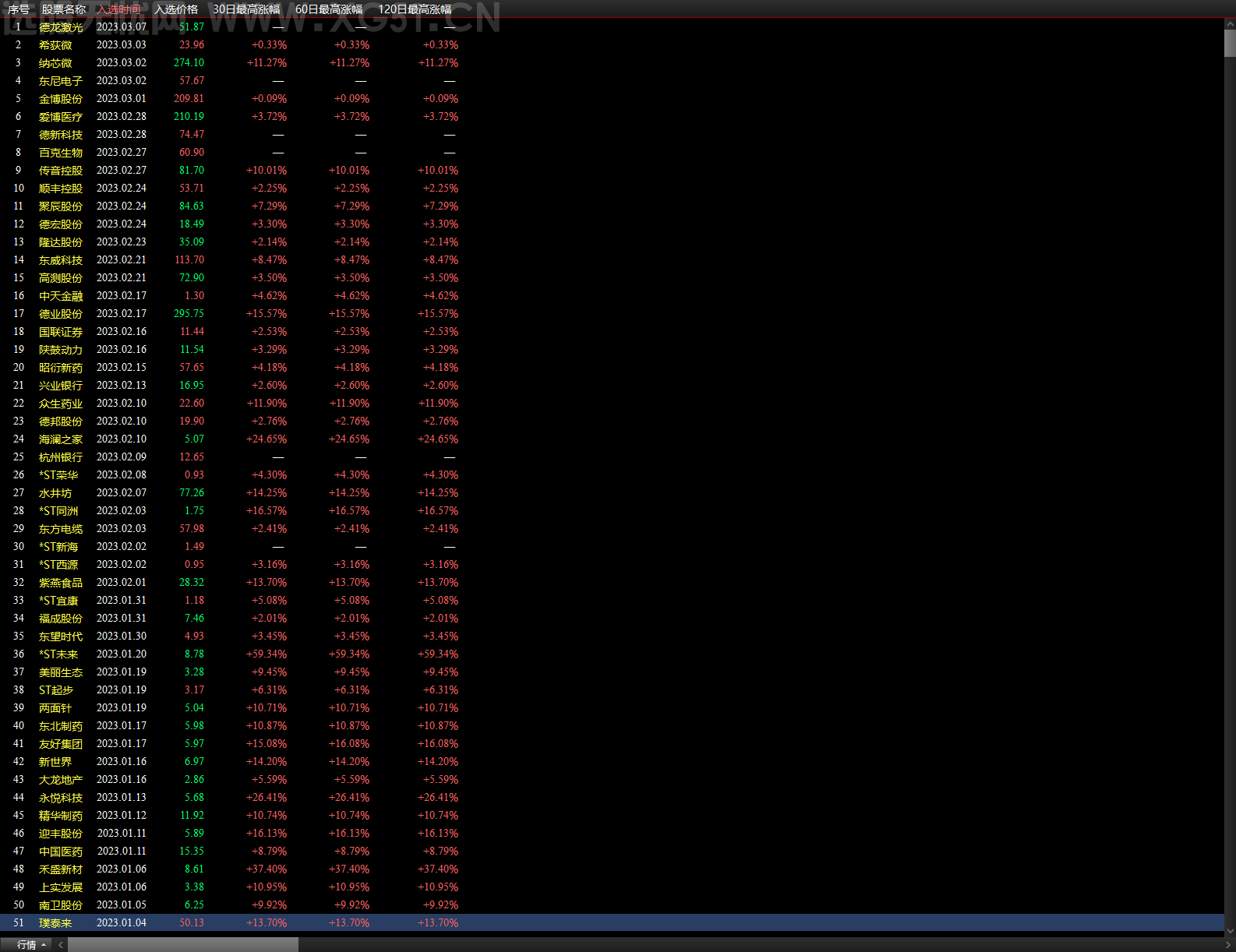Select stock 百克生物
Image resolution: width=1236 pixels, height=952 pixels.
(61, 153)
